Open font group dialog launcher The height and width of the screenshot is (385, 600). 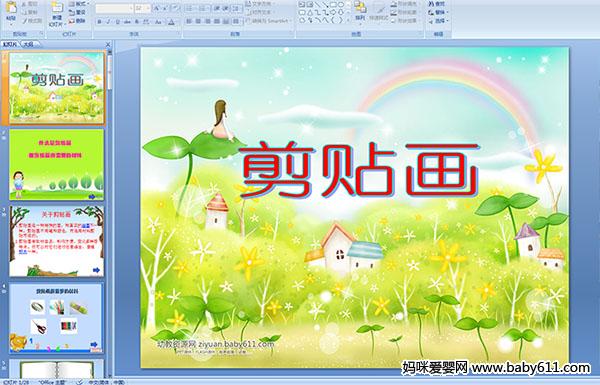[179, 34]
